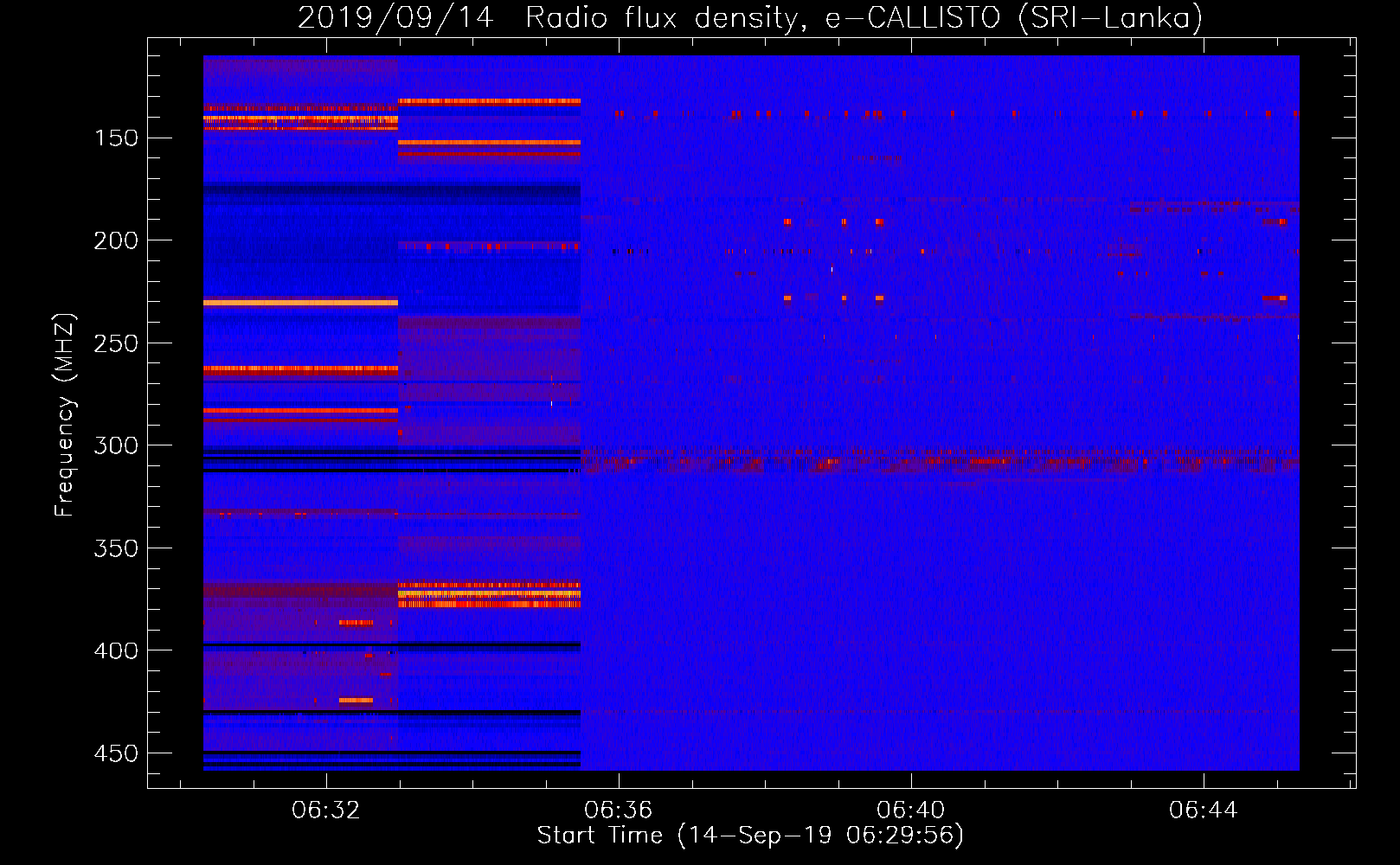Click the 06:44 time tick label
The image size is (1400, 865).
pyautogui.click(x=1204, y=811)
